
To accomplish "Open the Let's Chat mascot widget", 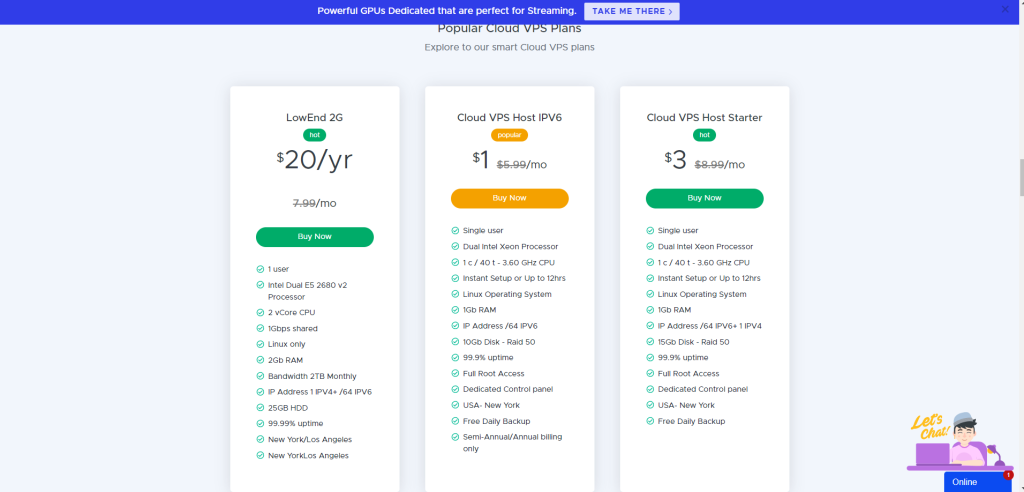I will click(959, 441).
